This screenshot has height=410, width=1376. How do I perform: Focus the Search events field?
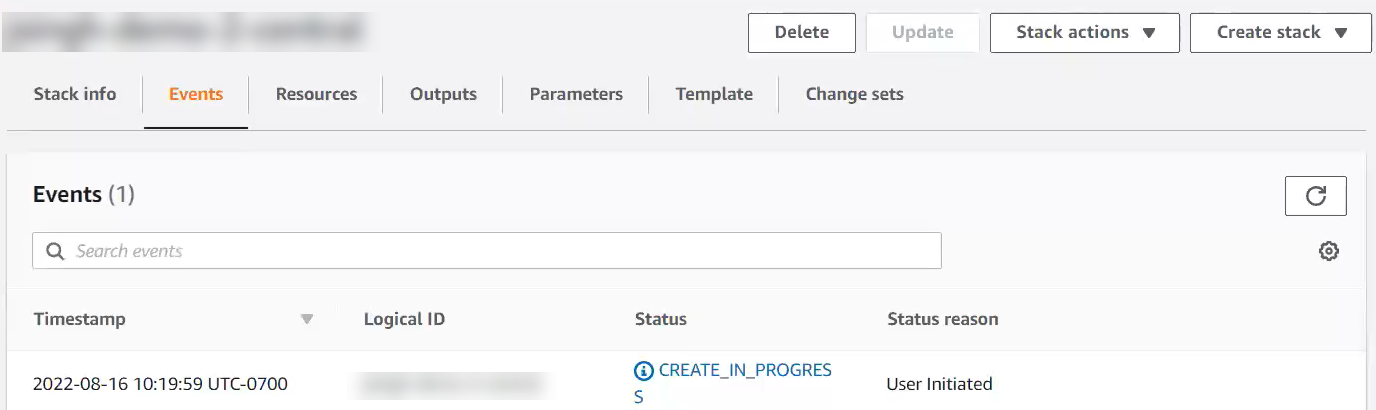500,251
